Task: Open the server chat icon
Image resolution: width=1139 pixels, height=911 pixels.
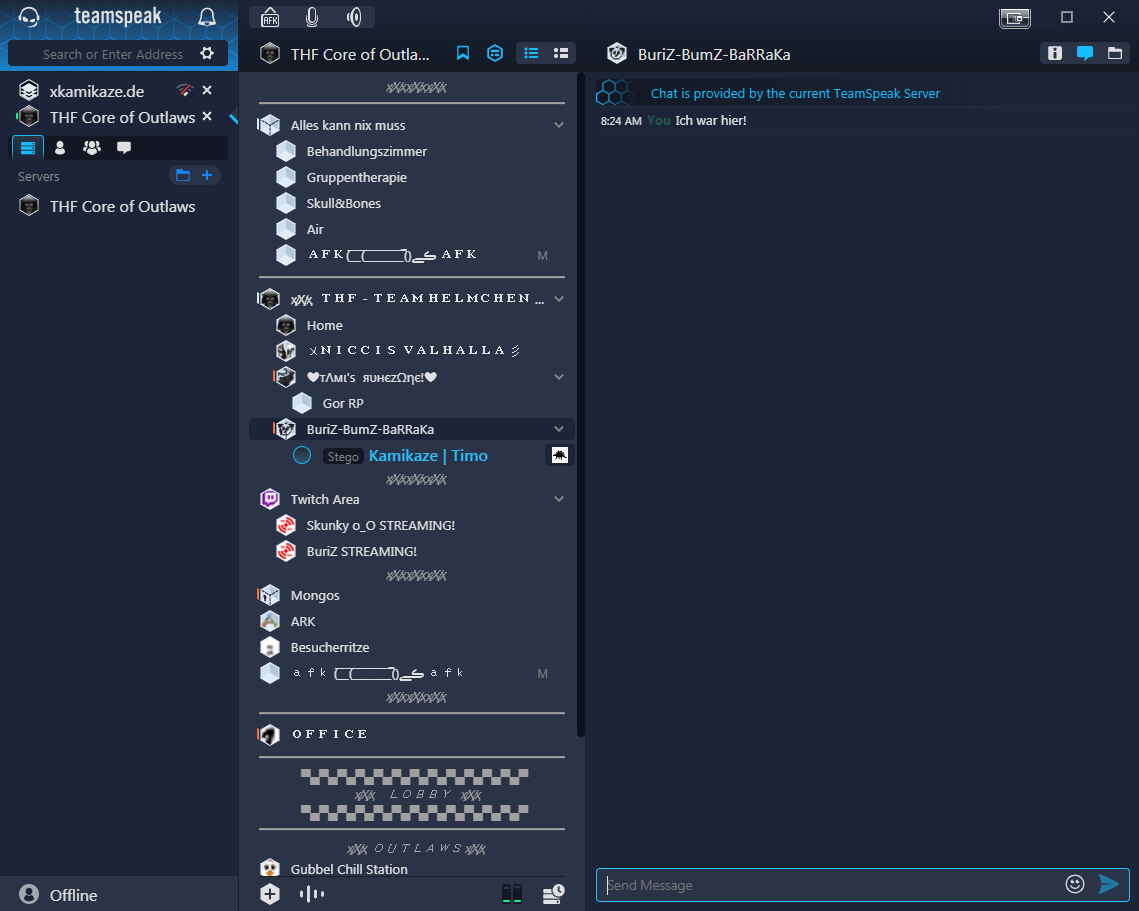Action: pos(495,53)
